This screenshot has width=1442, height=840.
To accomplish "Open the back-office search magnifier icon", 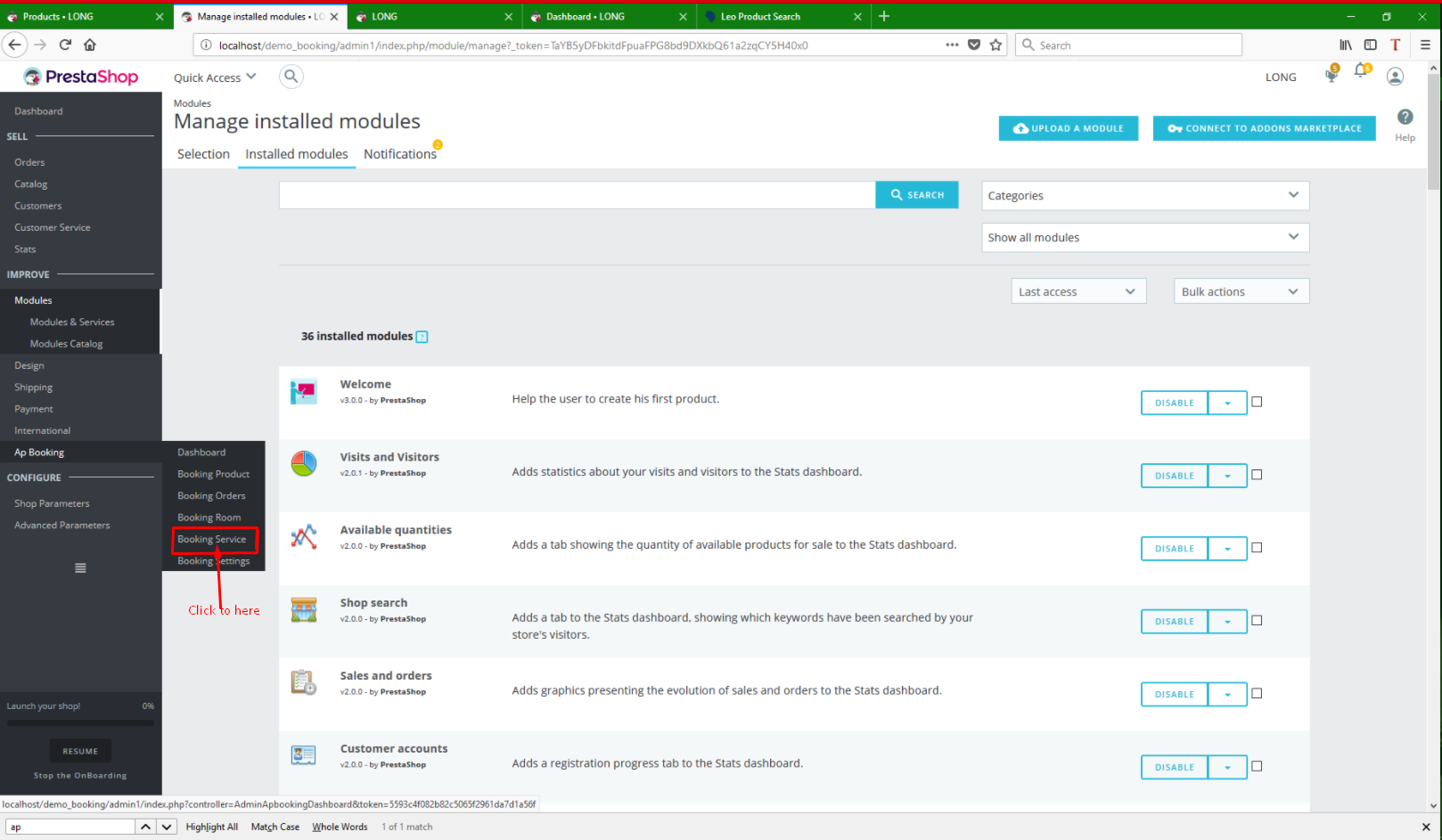I will (291, 77).
